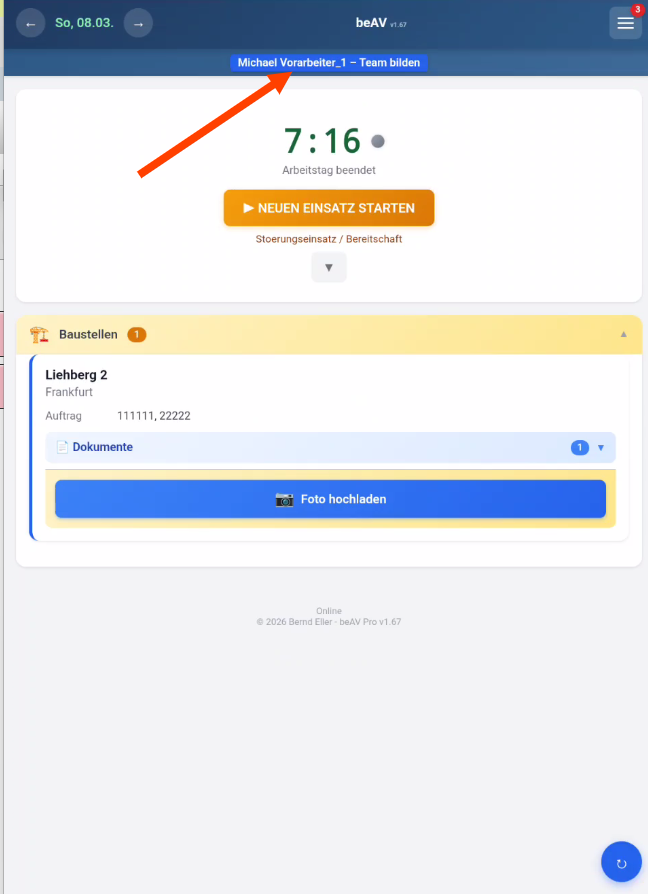
Task: Click the round blue refresh button
Action: [621, 862]
